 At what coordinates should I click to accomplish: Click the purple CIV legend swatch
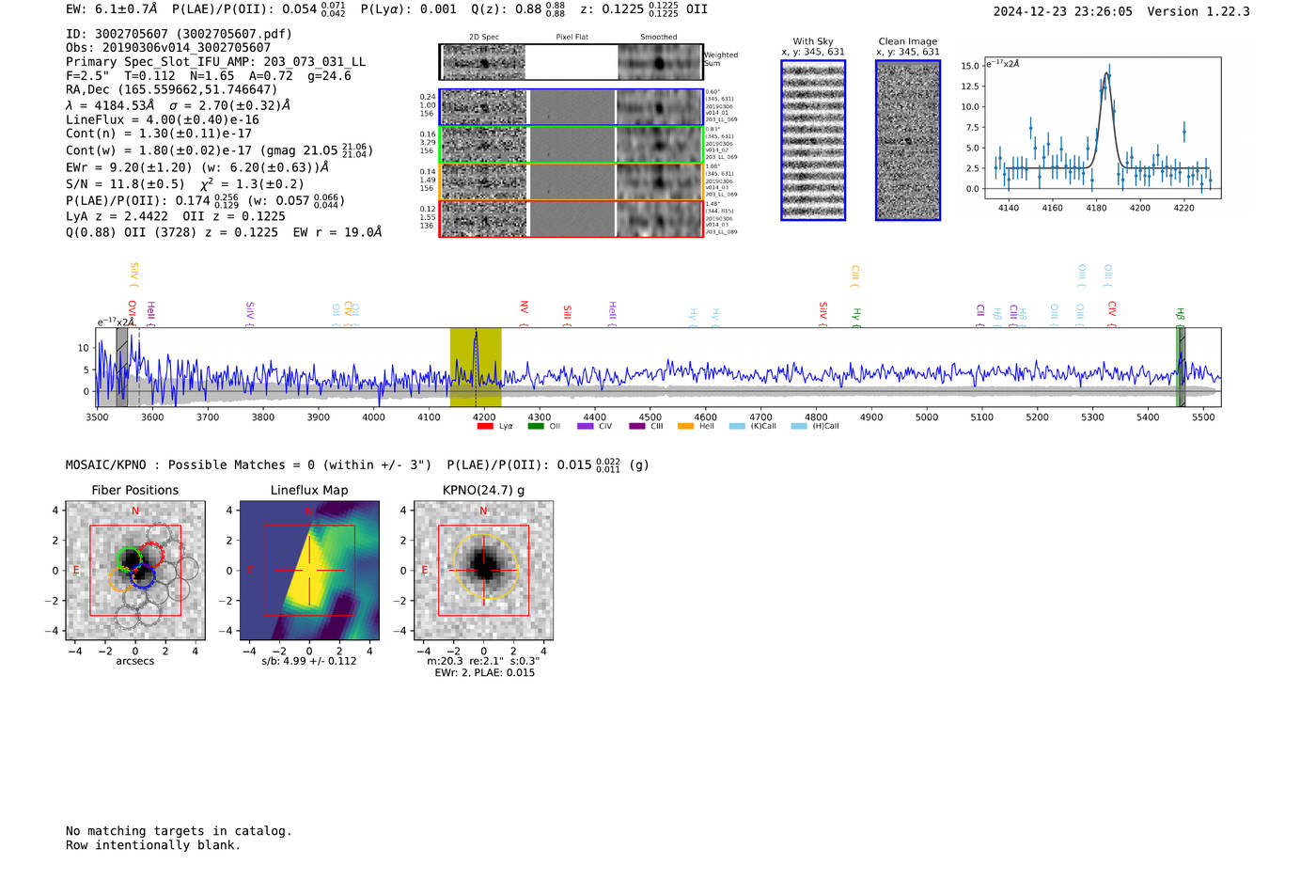(x=586, y=426)
